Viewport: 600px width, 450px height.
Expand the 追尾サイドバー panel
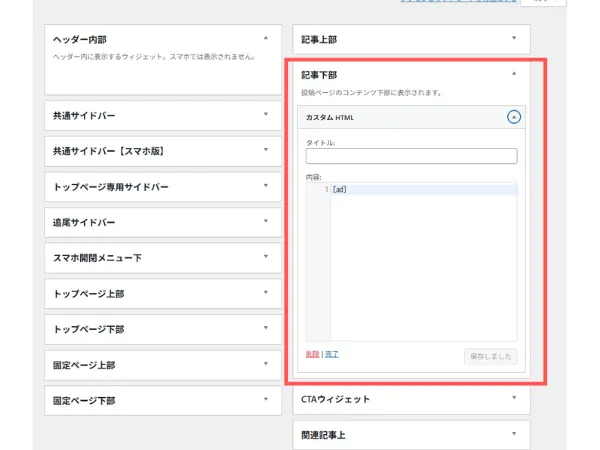click(x=265, y=222)
